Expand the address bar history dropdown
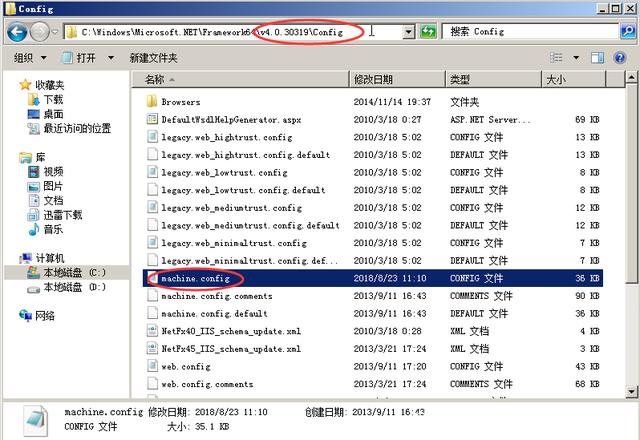Screen dimensions: 640x440 (408, 32)
